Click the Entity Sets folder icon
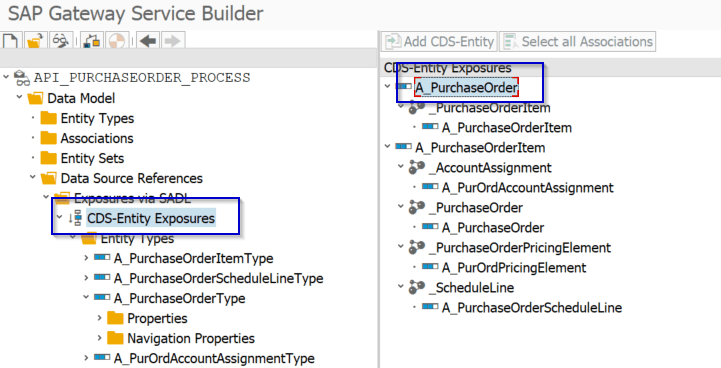Image resolution: width=721 pixels, height=368 pixels. (49, 158)
